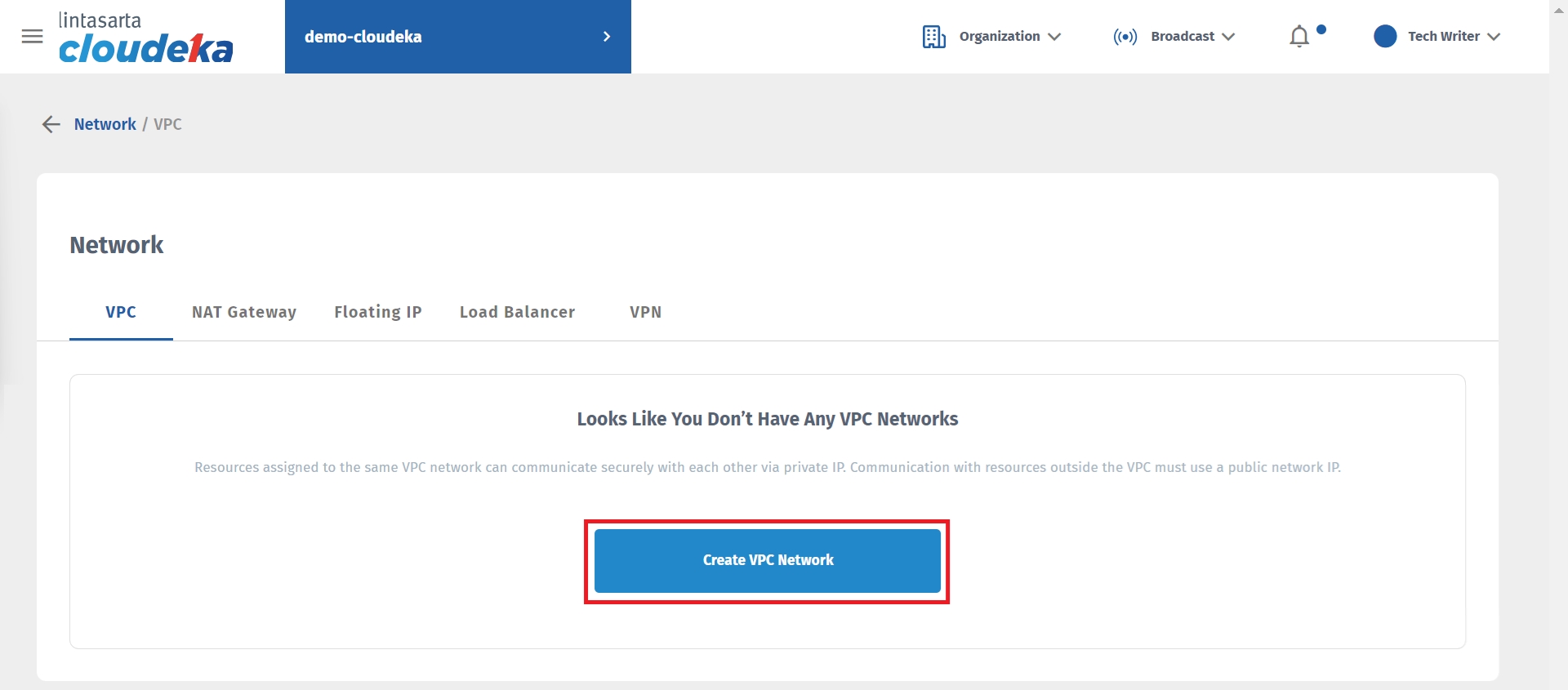The width and height of the screenshot is (1568, 690).
Task: Expand the demo-cloudeka project chevron
Action: 606,37
